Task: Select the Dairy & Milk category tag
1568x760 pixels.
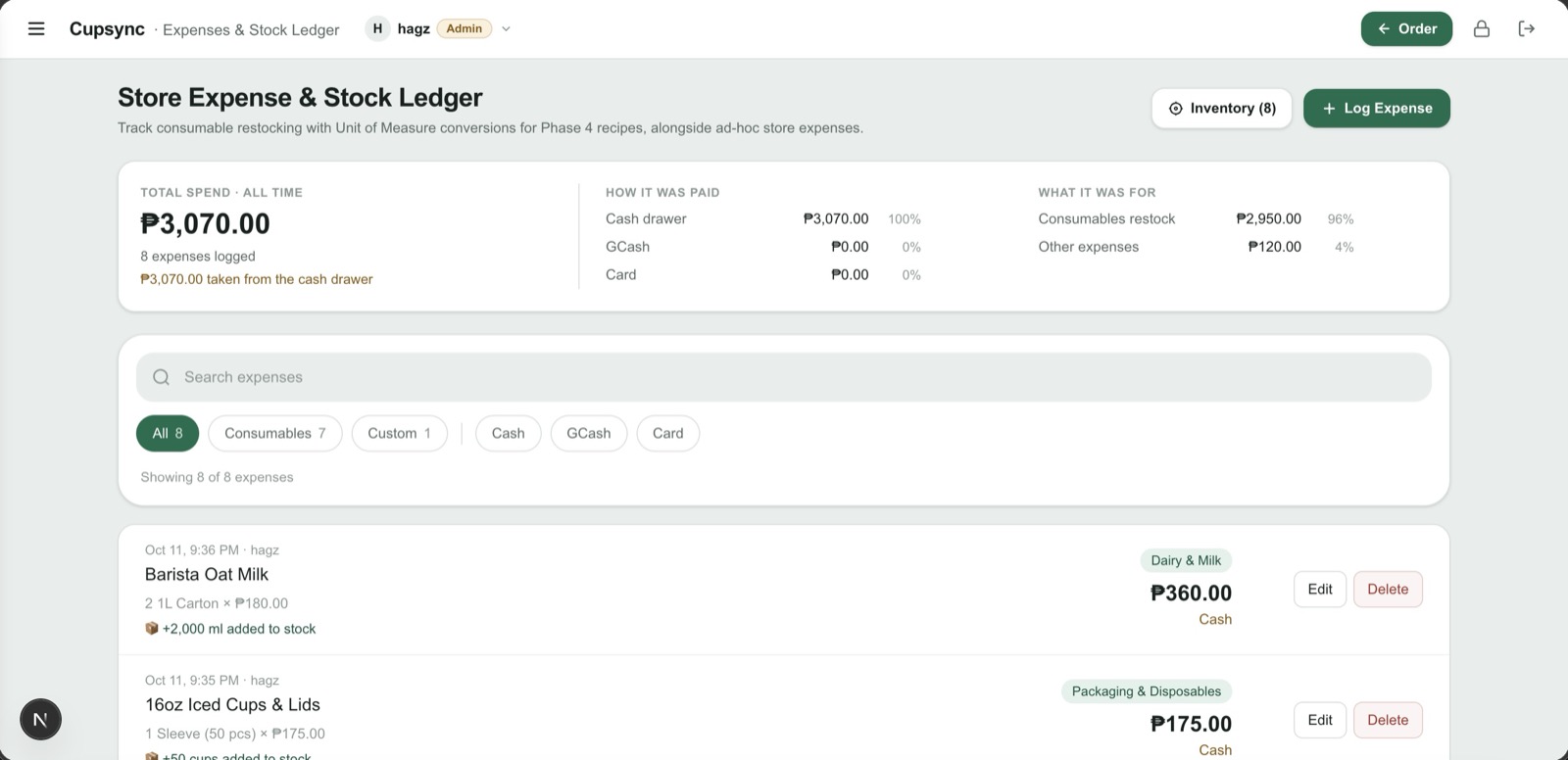Action: (1186, 560)
